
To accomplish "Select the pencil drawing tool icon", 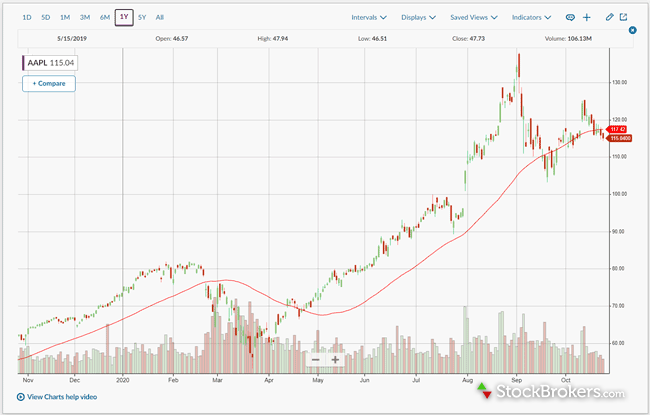I will 609,17.
